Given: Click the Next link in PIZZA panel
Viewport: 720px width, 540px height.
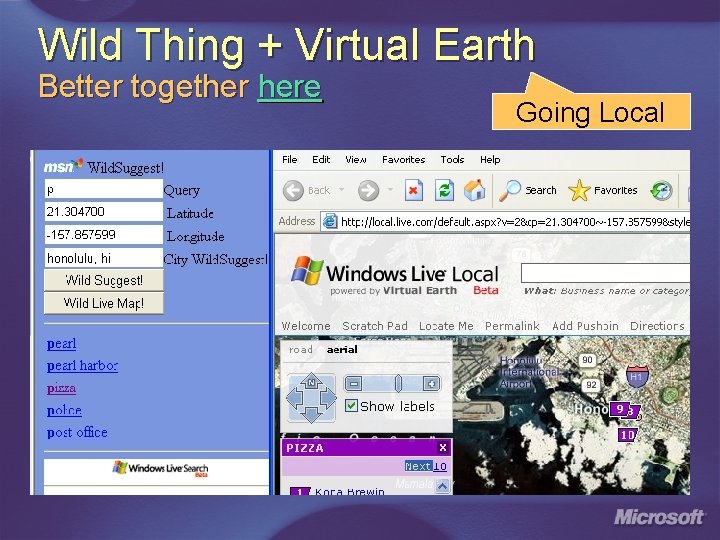Looking at the screenshot, I should click(x=418, y=467).
